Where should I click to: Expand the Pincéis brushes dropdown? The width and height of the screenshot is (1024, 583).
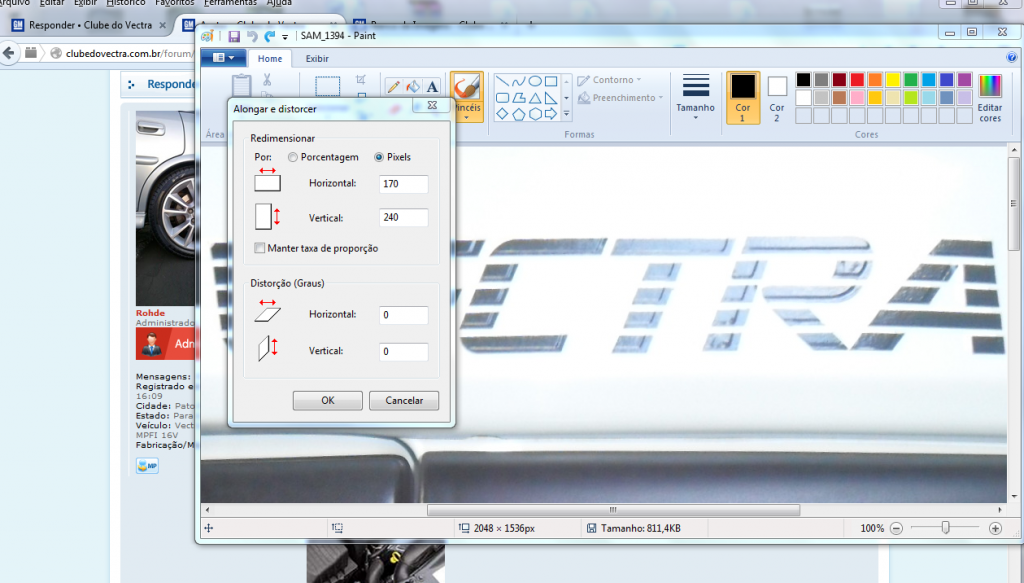coord(467,113)
